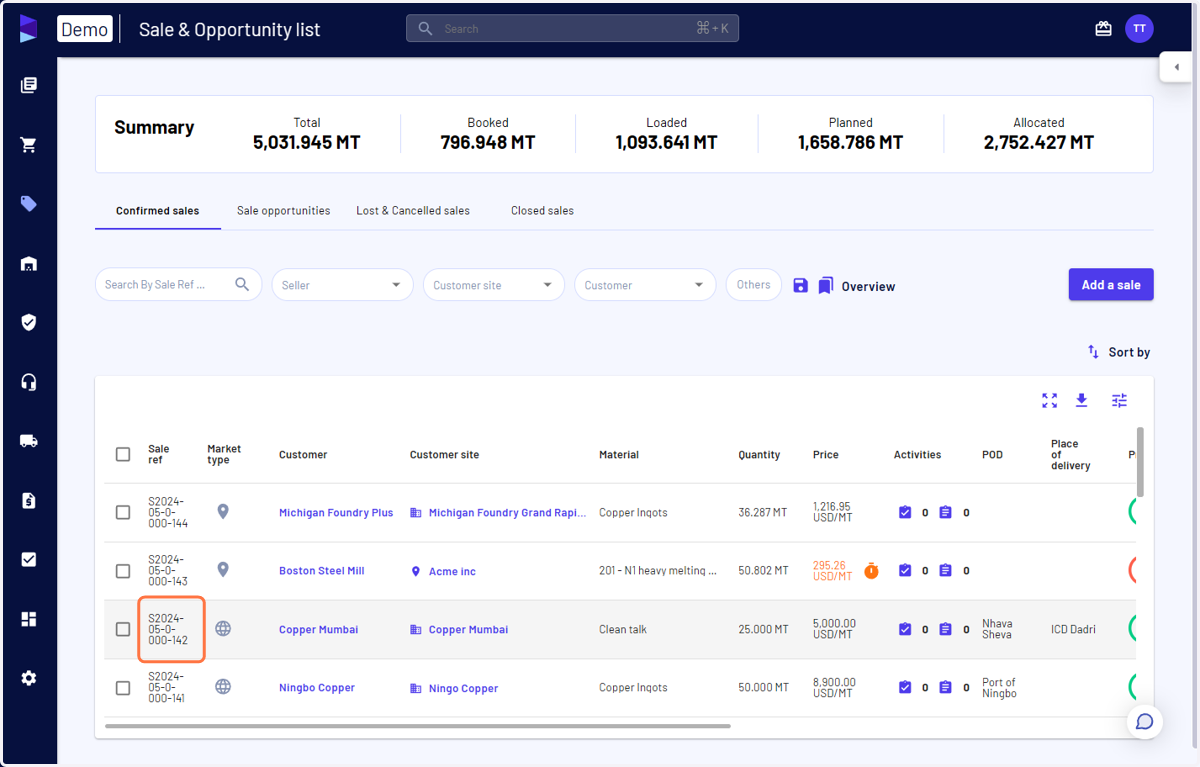The image size is (1200, 767).
Task: Select all rows with the header checkbox
Action: [123, 454]
